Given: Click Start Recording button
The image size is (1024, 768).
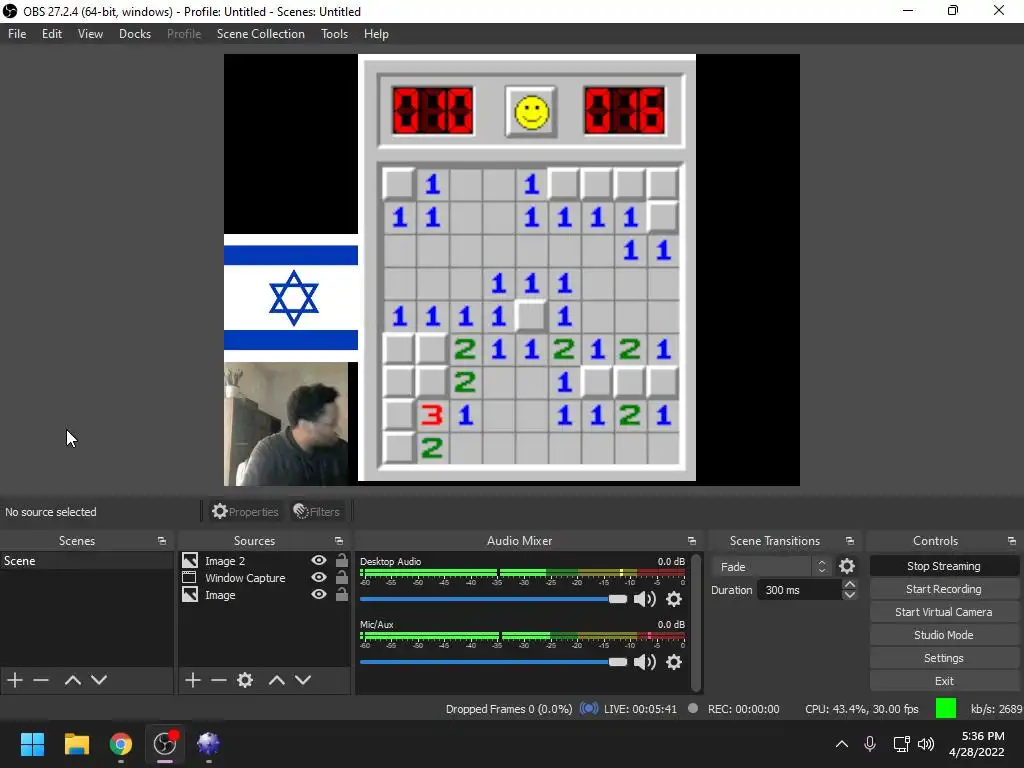Looking at the screenshot, I should 944,589.
